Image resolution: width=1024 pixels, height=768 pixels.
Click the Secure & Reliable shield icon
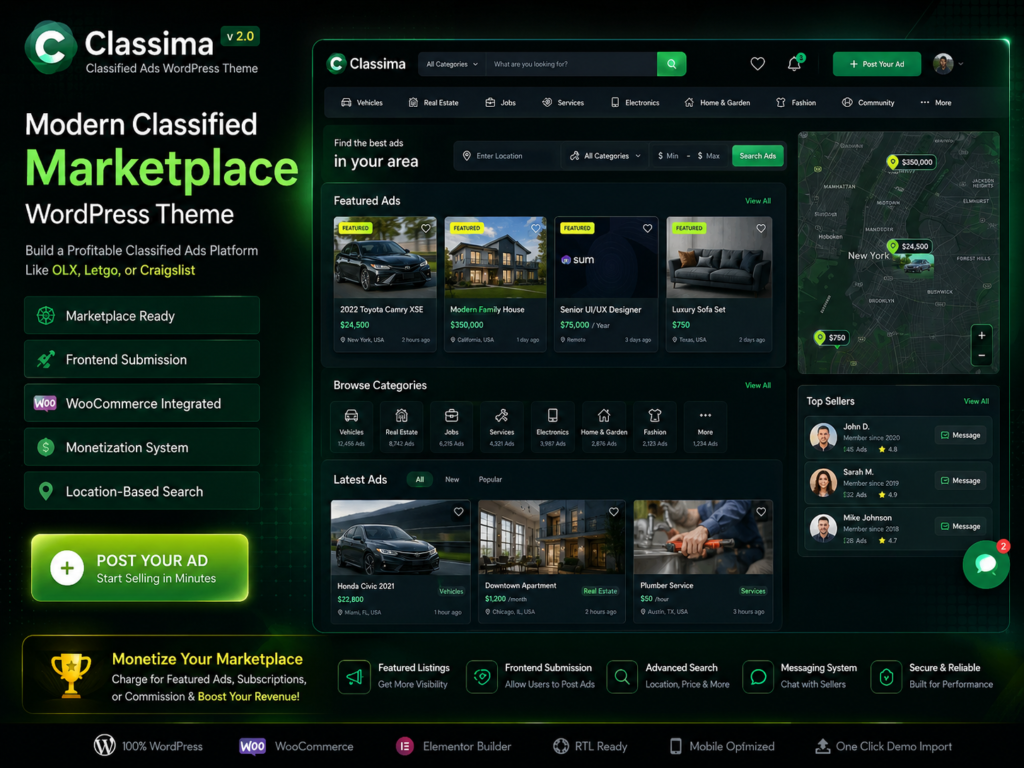886,677
